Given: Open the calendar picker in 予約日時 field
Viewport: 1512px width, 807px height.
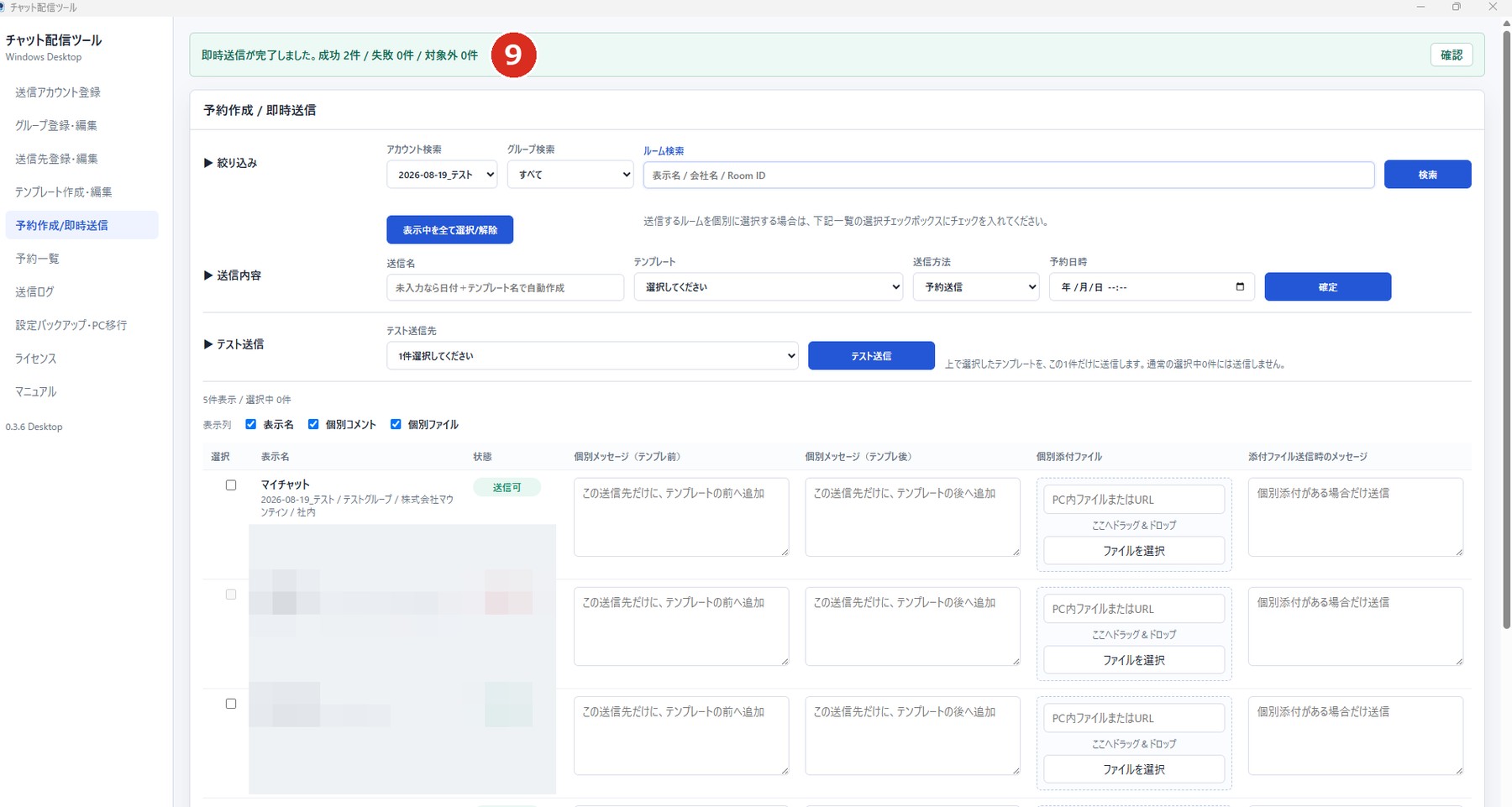Looking at the screenshot, I should click(x=1240, y=287).
